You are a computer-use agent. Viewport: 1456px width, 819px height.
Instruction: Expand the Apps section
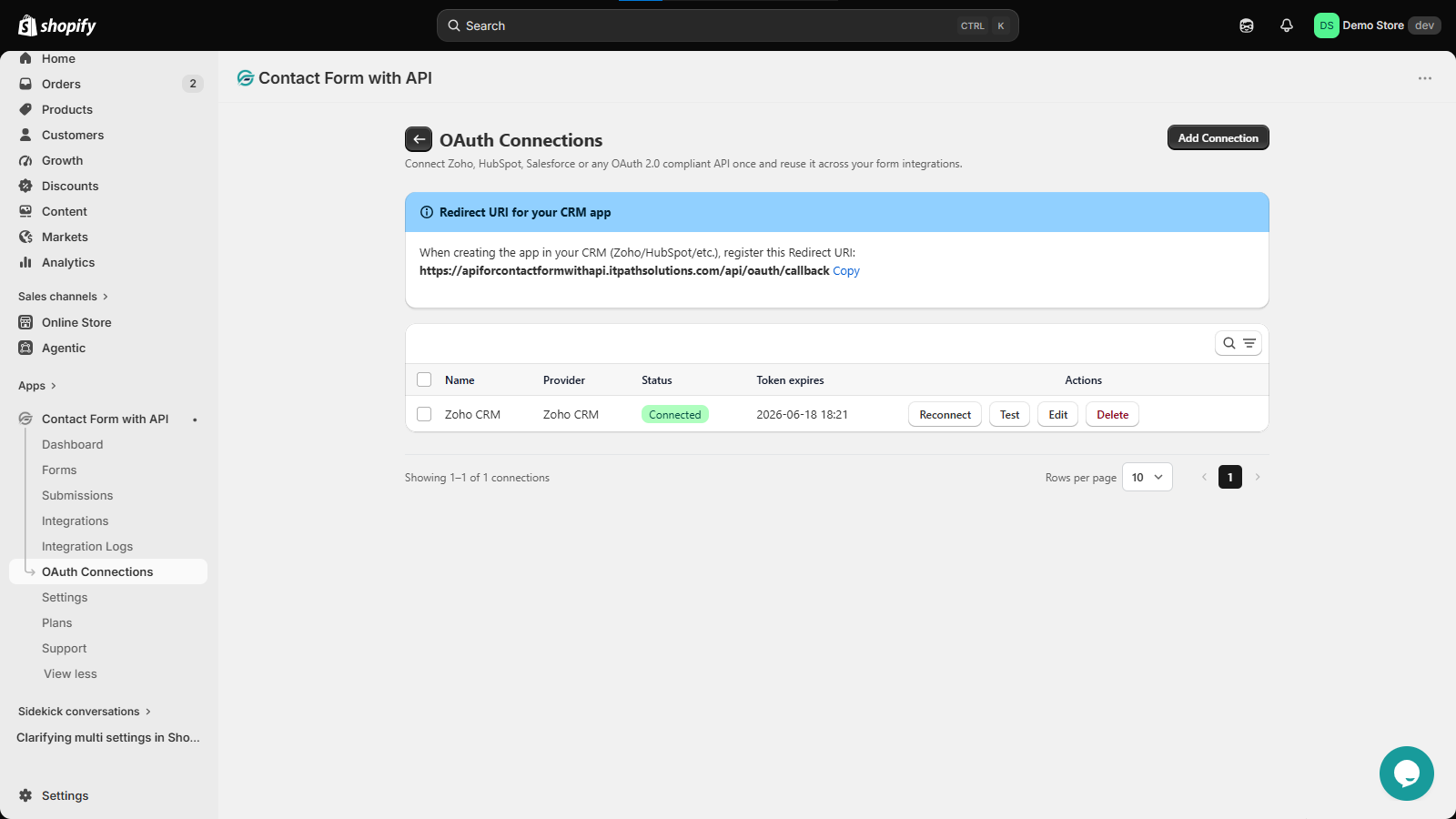point(37,386)
